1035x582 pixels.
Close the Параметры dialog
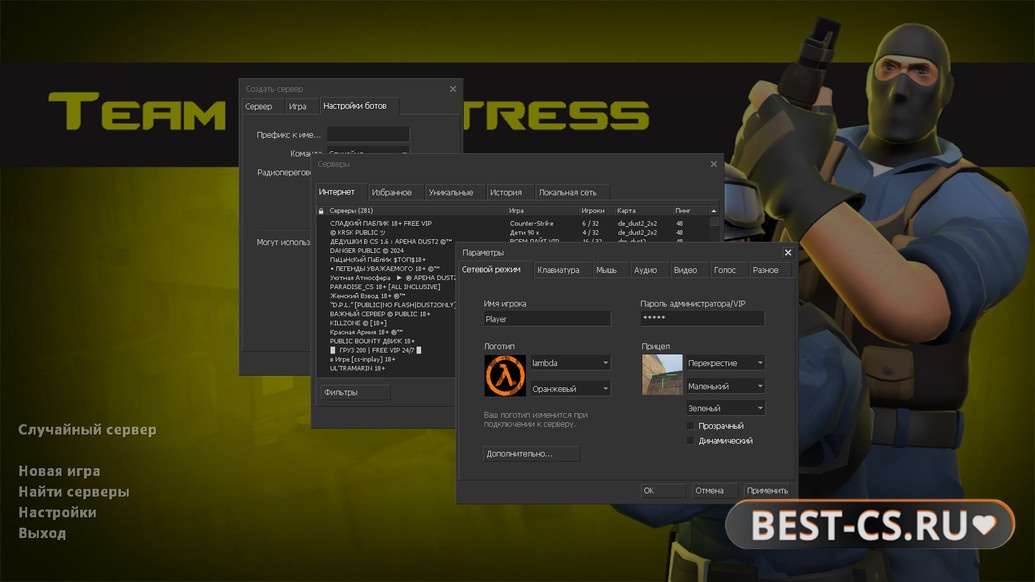click(787, 253)
